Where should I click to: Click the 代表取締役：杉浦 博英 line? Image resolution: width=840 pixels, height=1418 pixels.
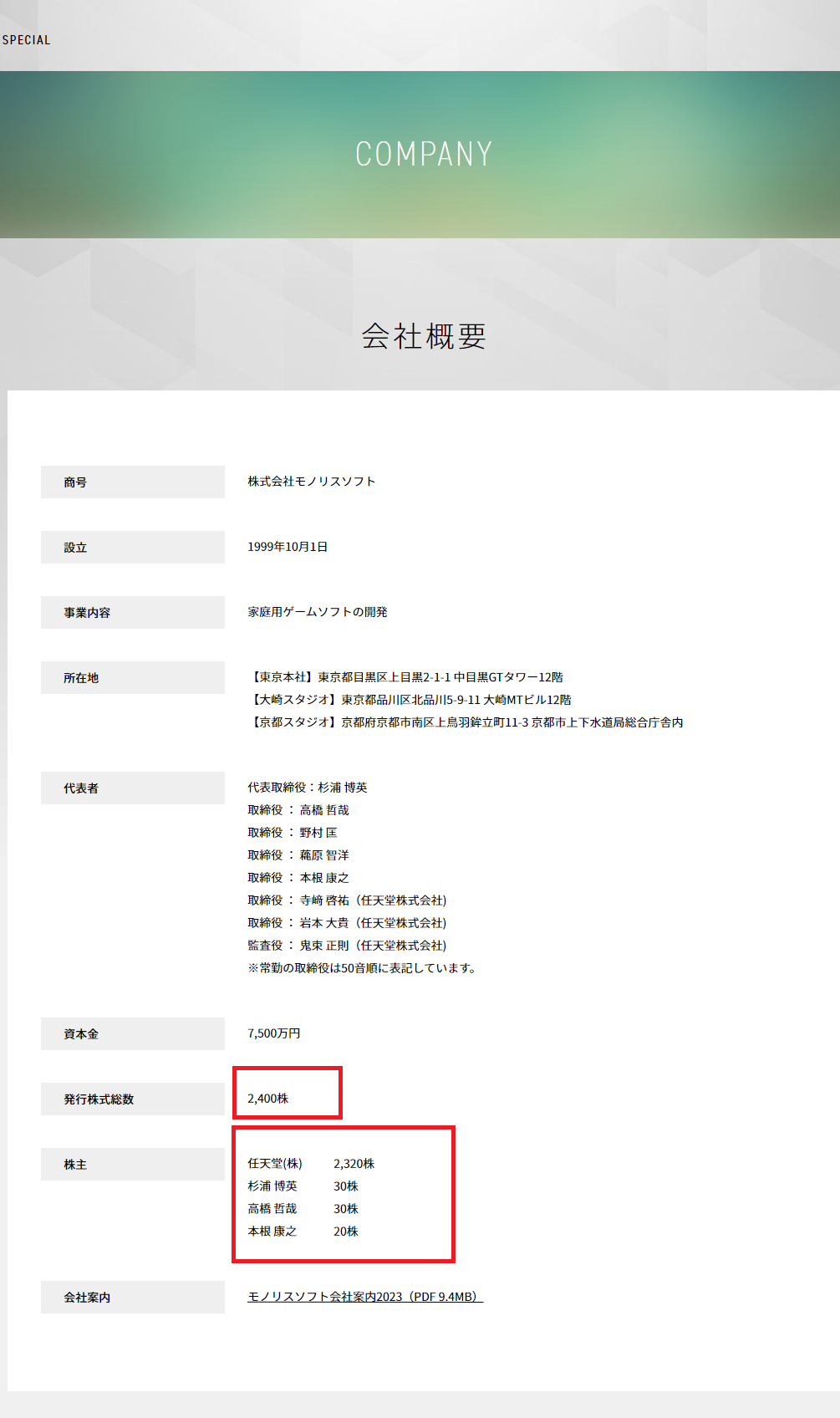point(308,788)
